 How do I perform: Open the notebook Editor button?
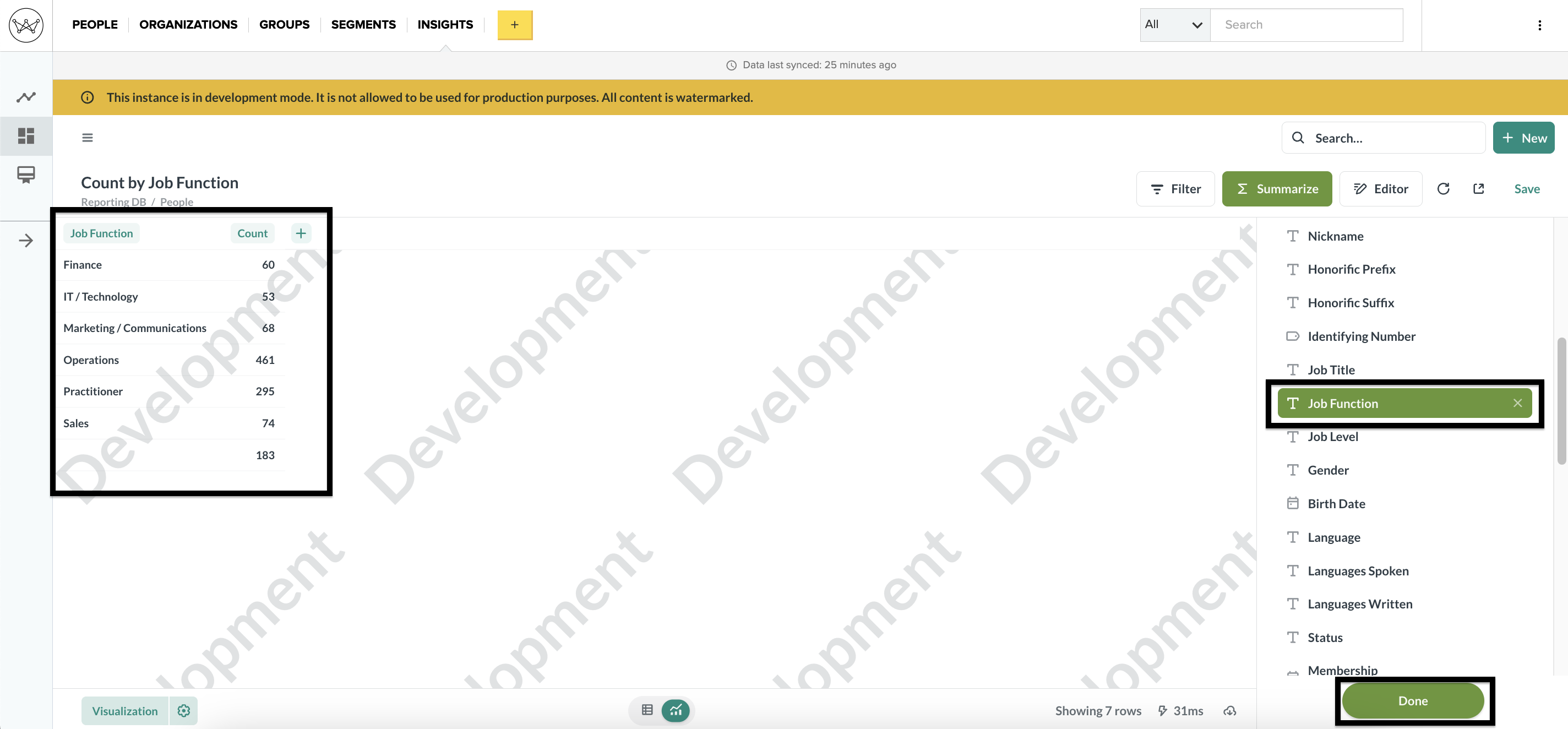point(1380,189)
